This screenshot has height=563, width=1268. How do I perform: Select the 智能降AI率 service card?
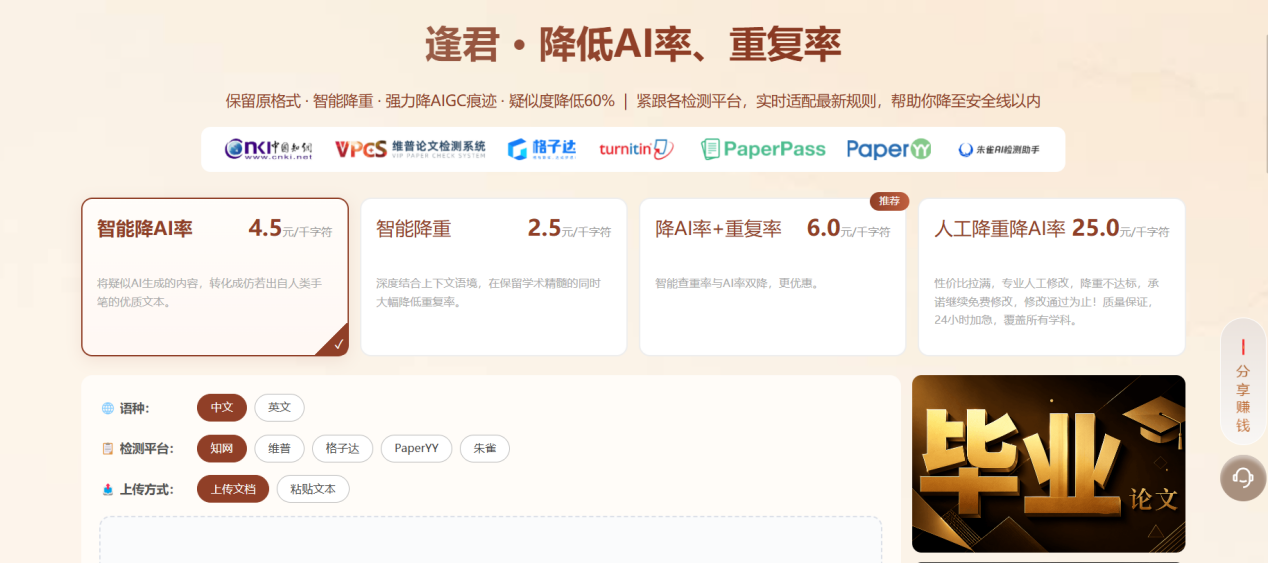pos(215,277)
